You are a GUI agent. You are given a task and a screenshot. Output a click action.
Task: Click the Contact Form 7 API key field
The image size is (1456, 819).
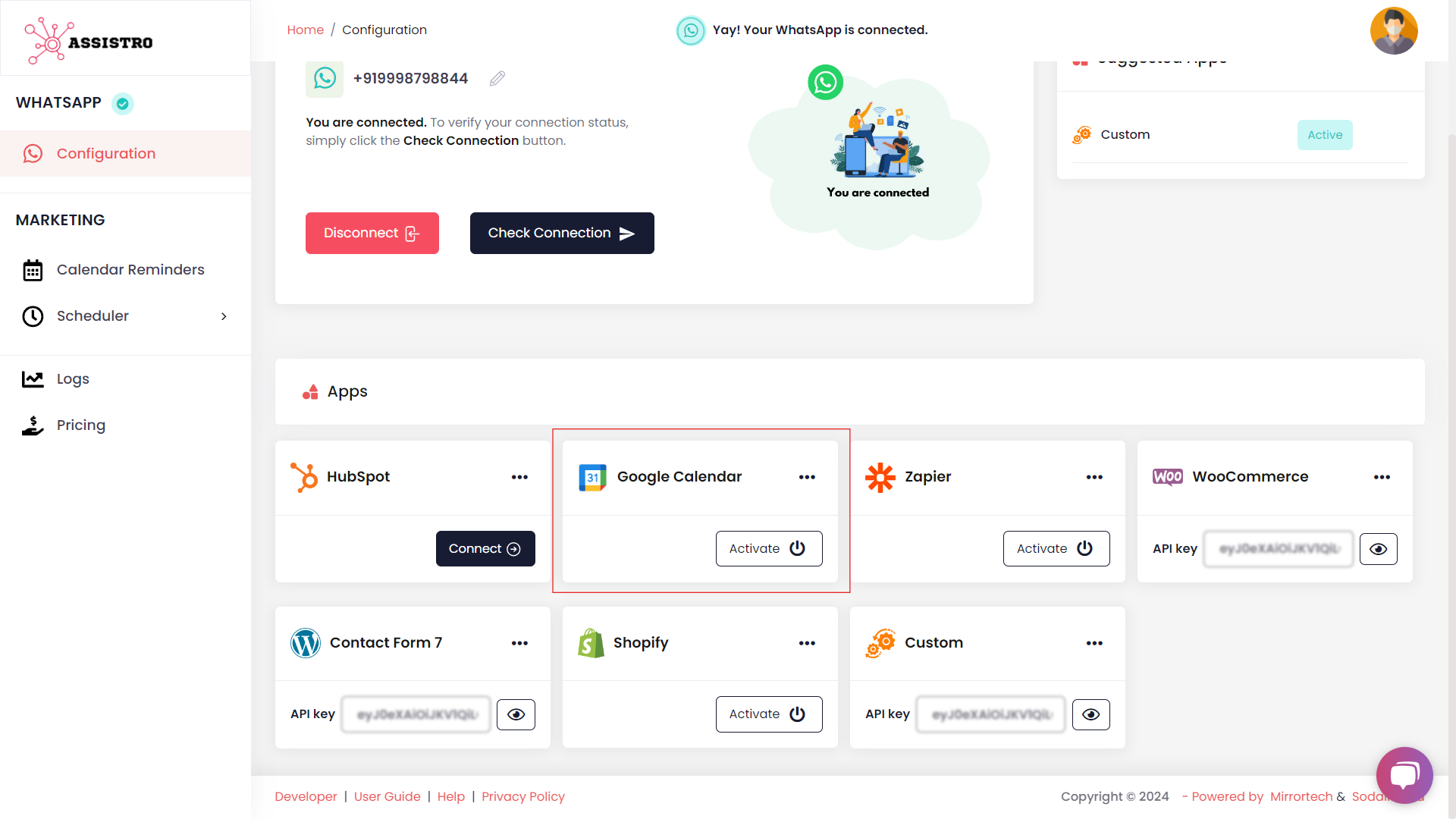tap(416, 714)
